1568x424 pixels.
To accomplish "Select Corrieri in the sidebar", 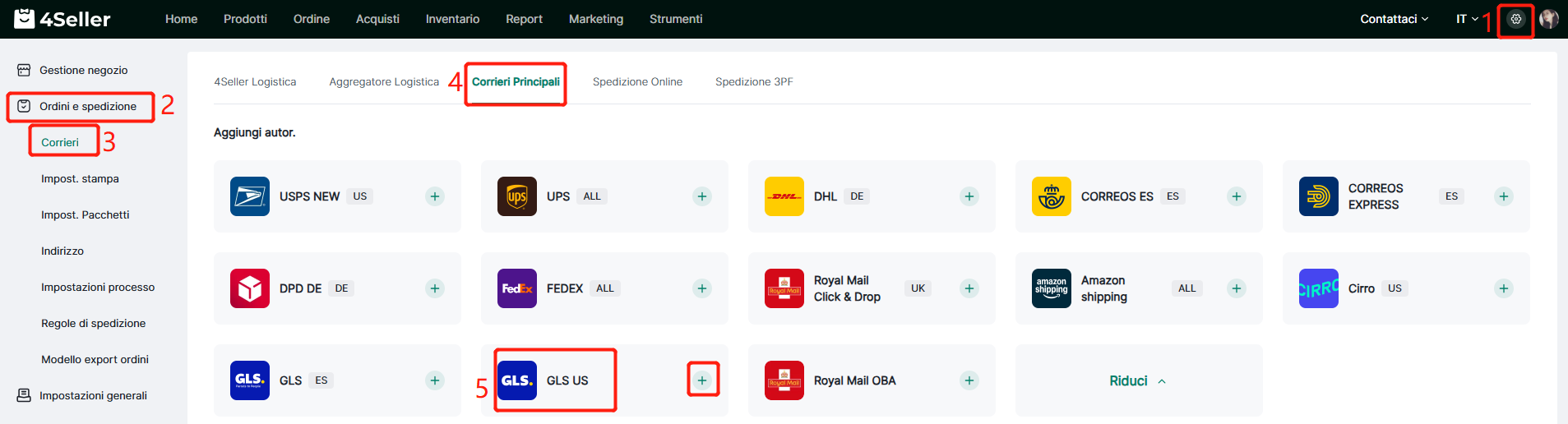I will click(60, 142).
